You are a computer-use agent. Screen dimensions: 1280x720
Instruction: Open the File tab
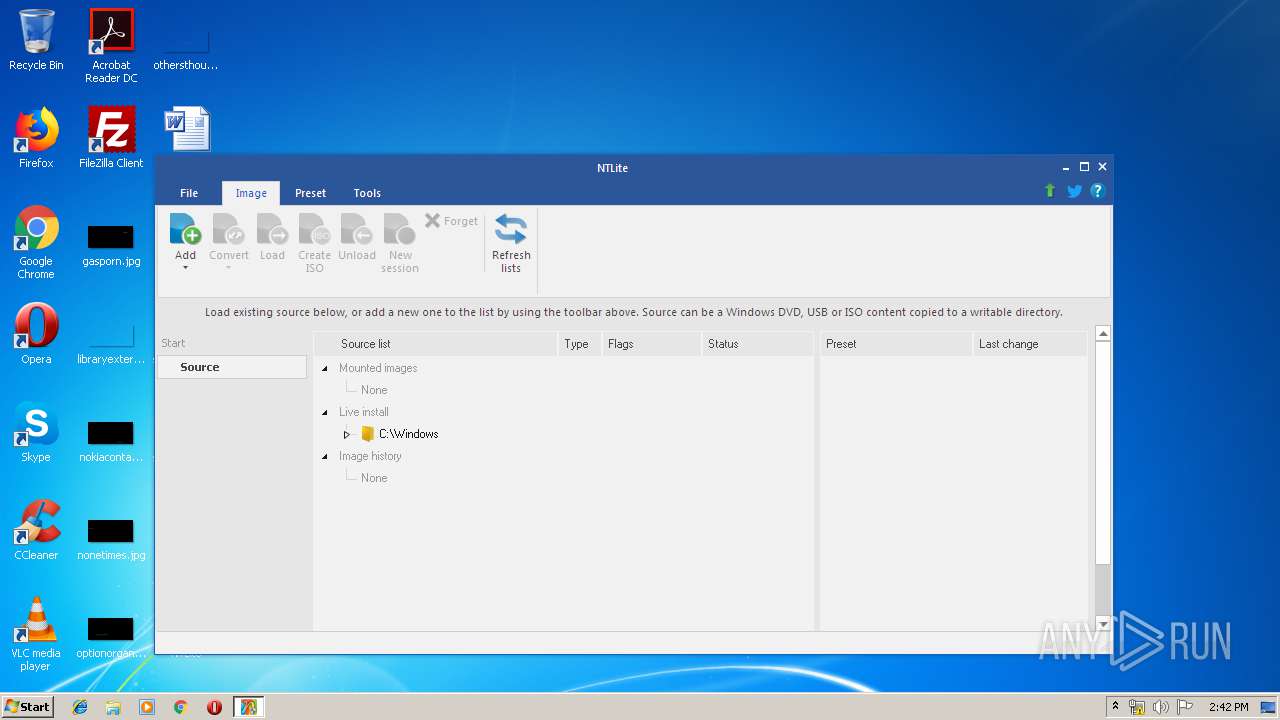coord(189,193)
